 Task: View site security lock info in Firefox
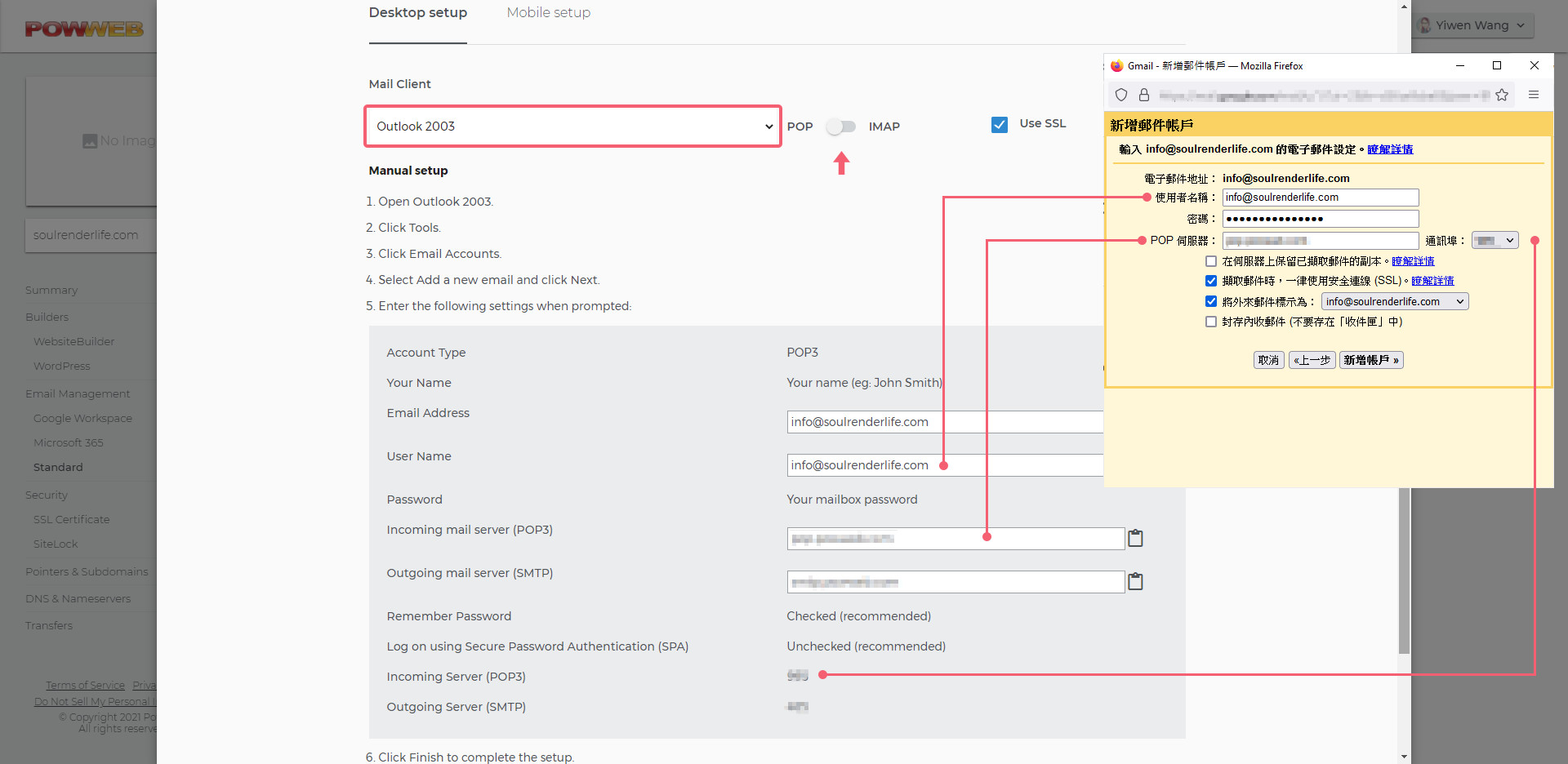coord(1144,95)
